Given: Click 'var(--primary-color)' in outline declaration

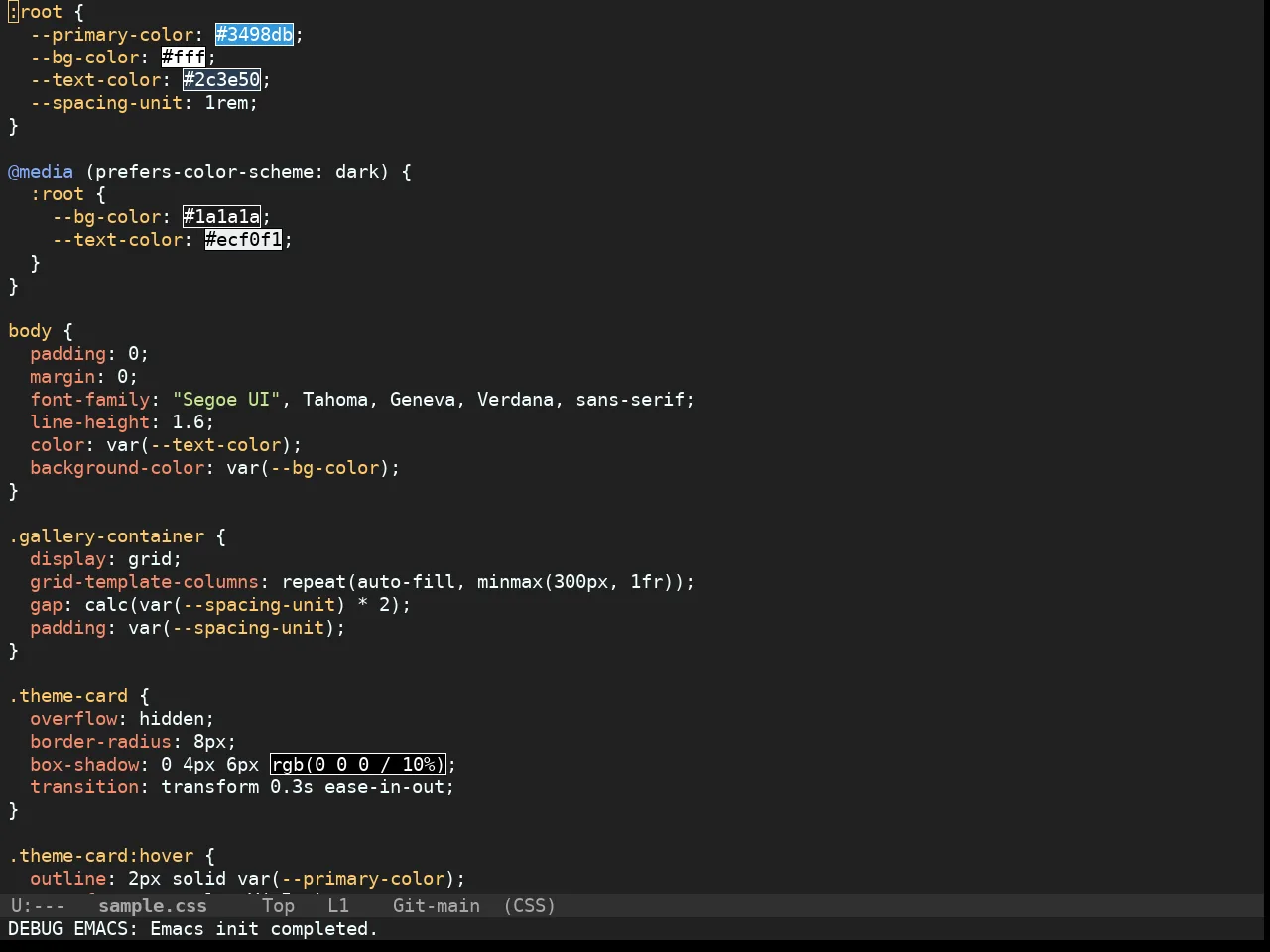Looking at the screenshot, I should [x=346, y=879].
